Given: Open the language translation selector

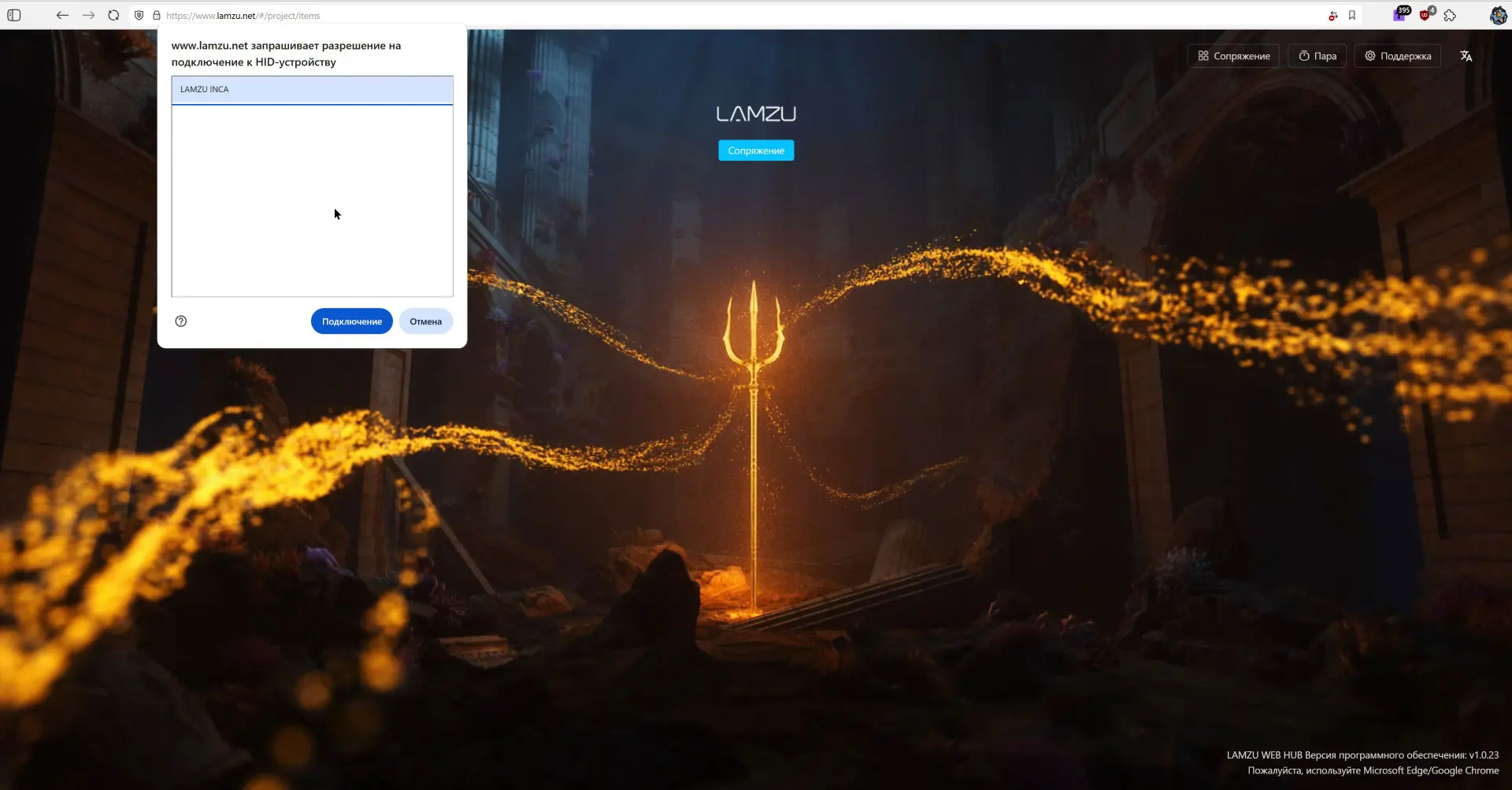Looking at the screenshot, I should (x=1466, y=56).
